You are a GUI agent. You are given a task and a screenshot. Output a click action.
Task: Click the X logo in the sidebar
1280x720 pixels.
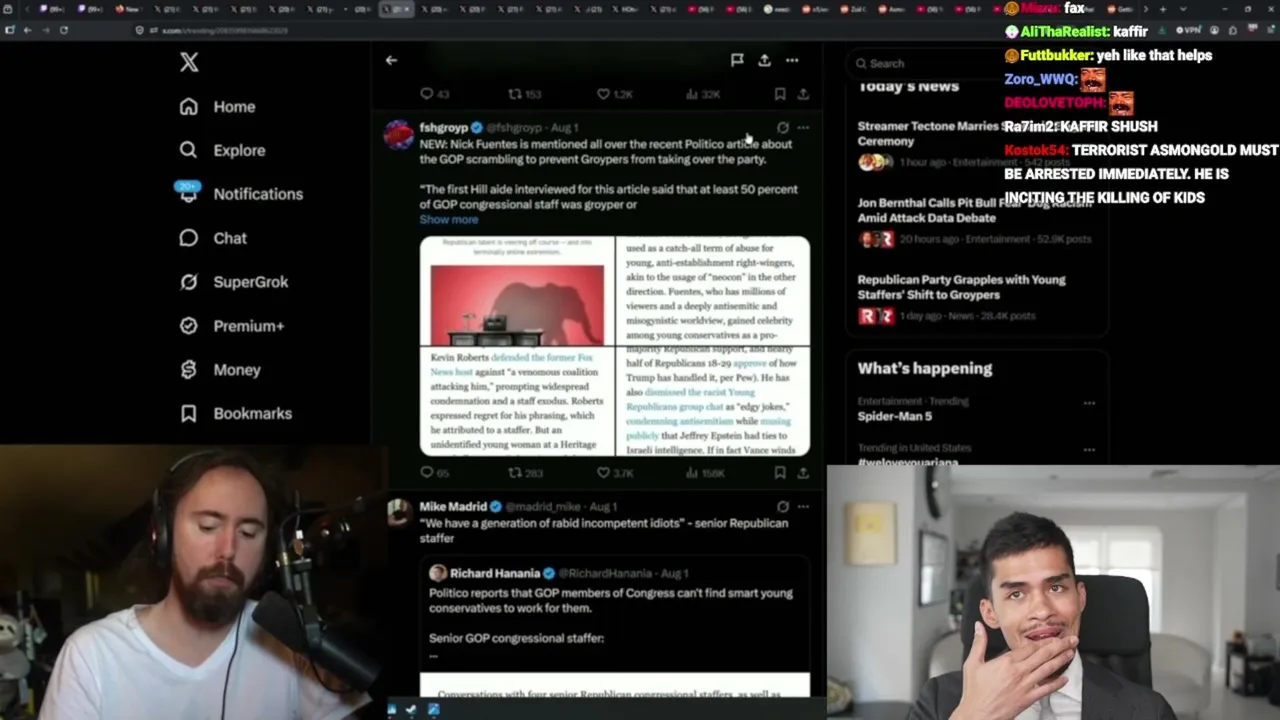pyautogui.click(x=189, y=62)
